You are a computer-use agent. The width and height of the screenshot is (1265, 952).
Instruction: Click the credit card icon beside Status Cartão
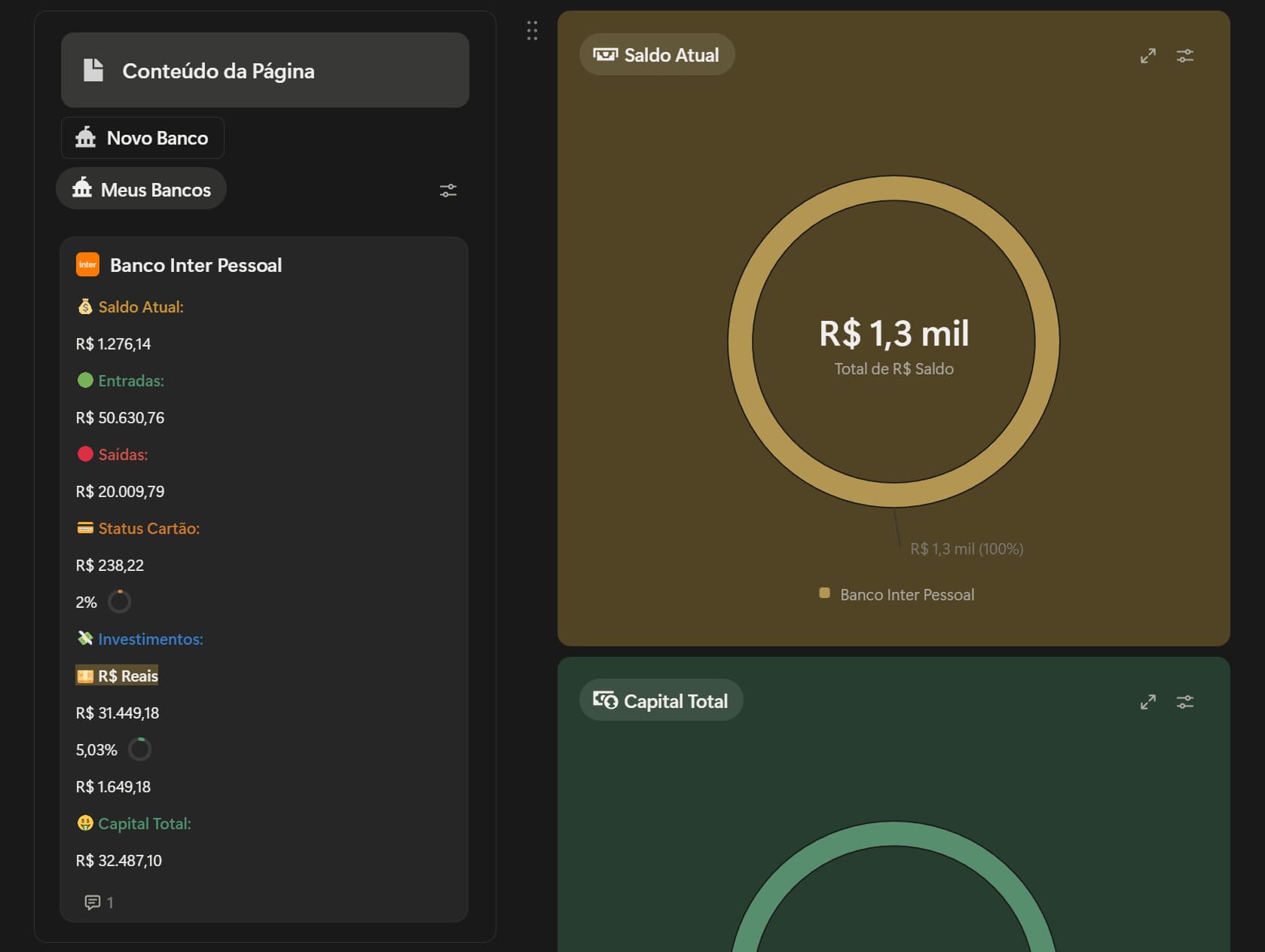85,528
